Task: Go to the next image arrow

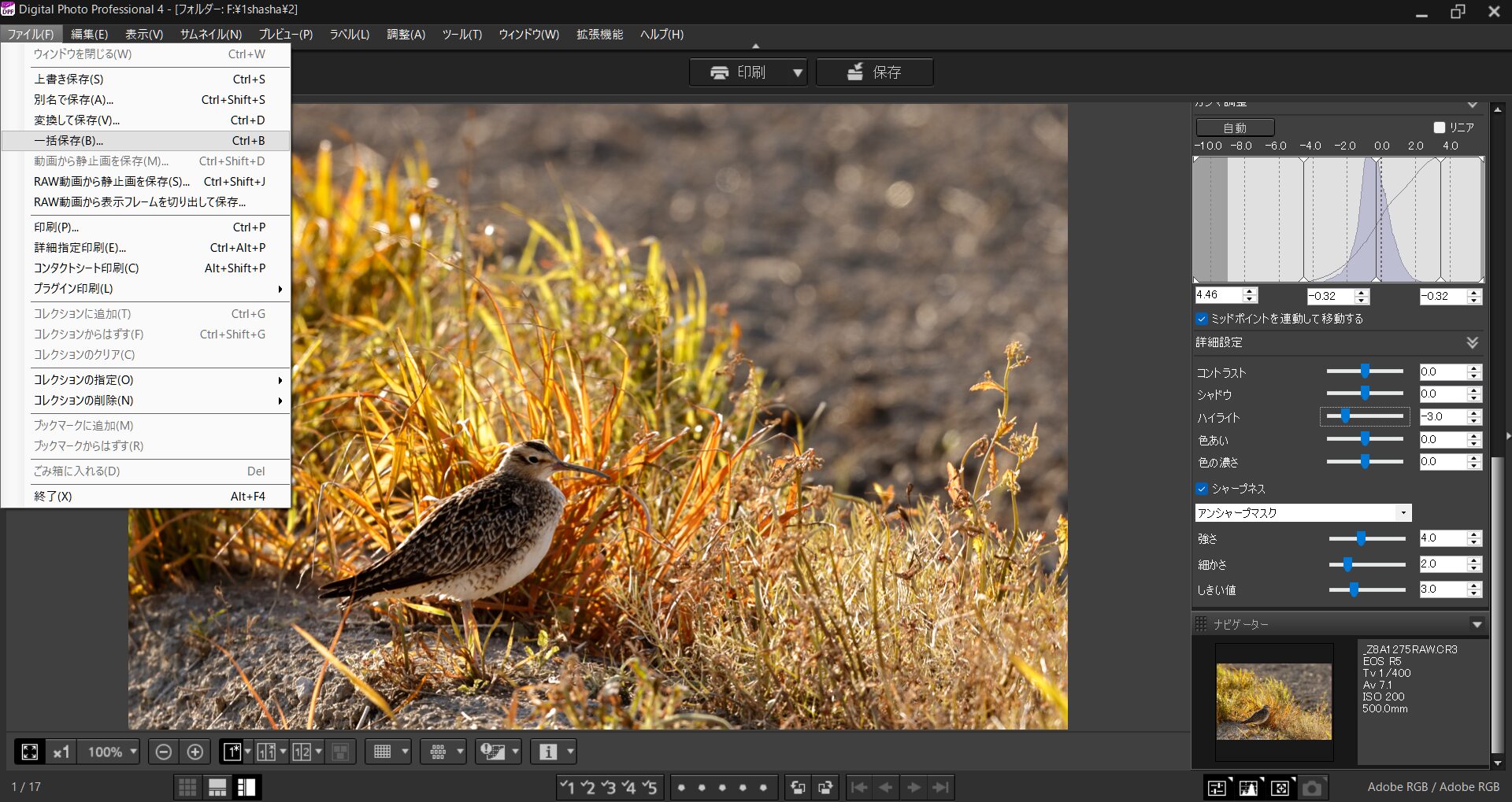Action: point(913,787)
